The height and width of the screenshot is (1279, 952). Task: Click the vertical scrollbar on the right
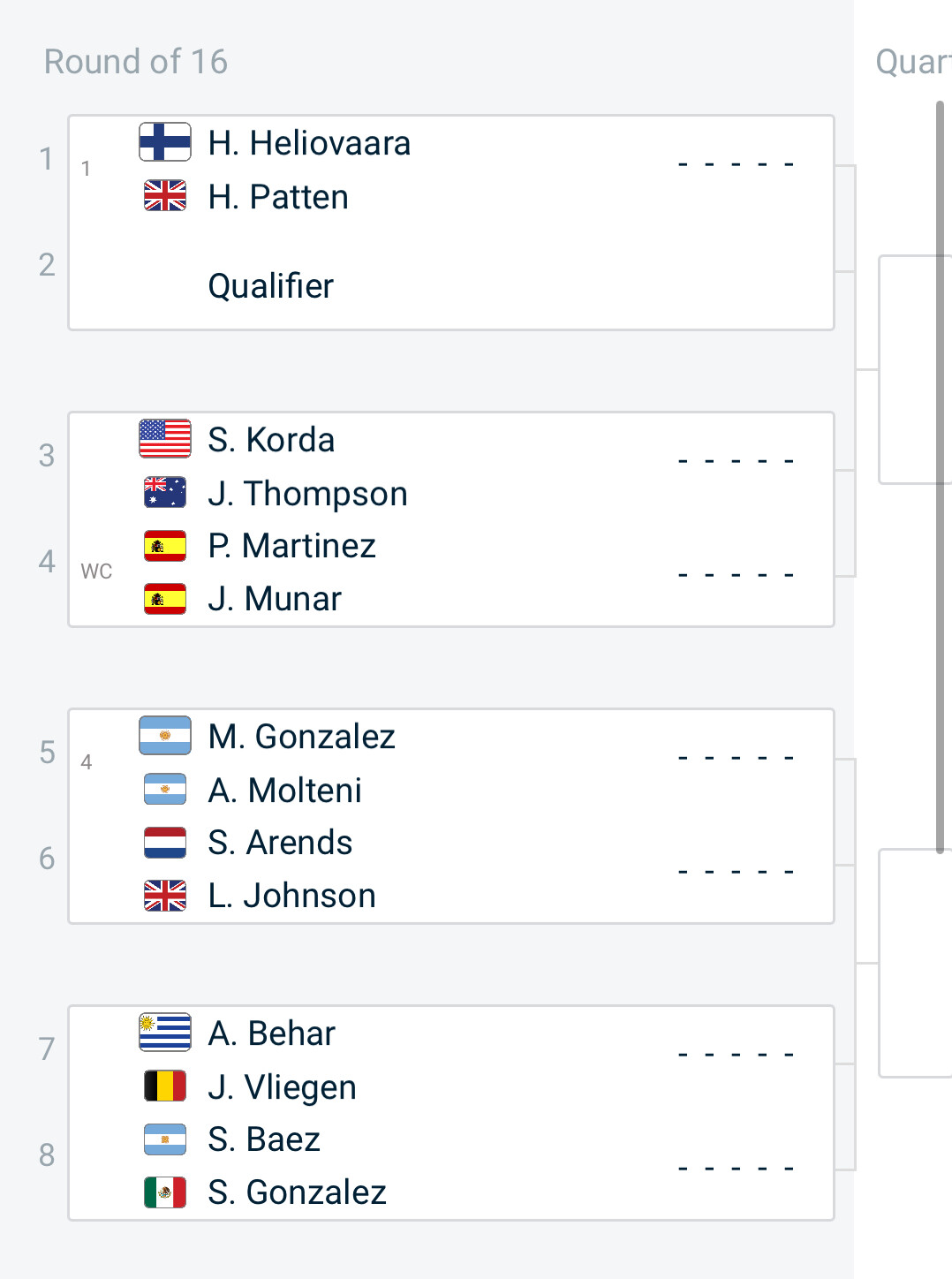pyautogui.click(x=940, y=477)
